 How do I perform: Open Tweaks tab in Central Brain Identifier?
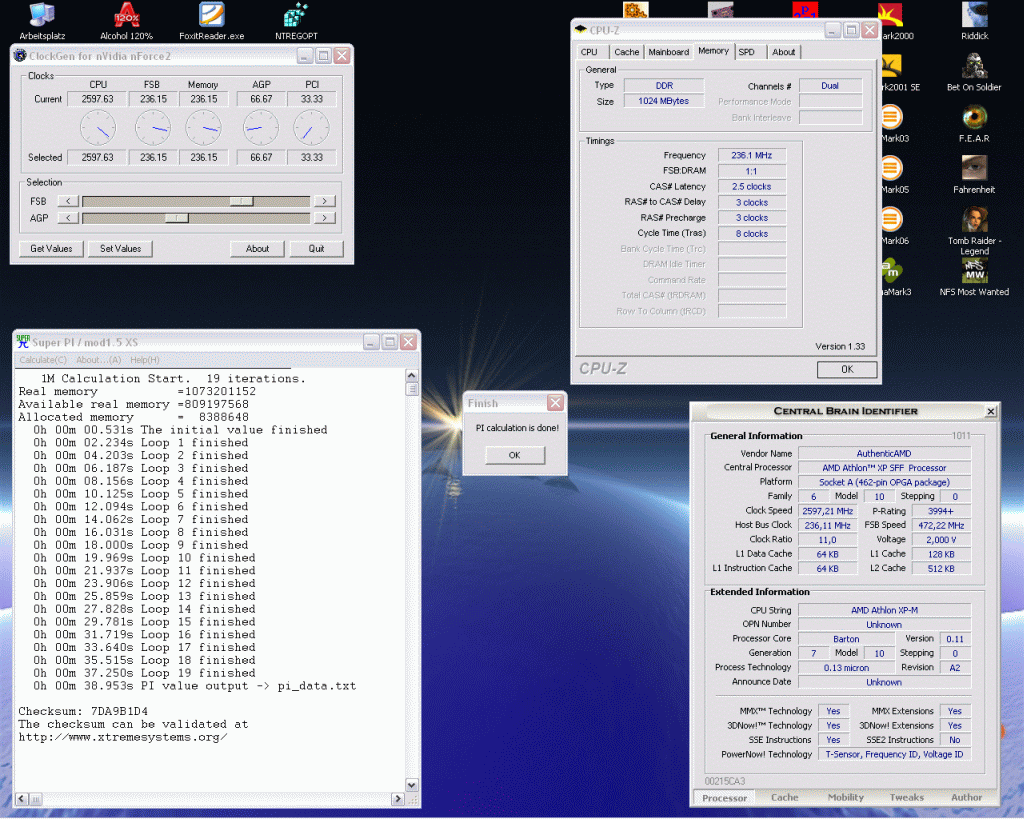pos(906,797)
